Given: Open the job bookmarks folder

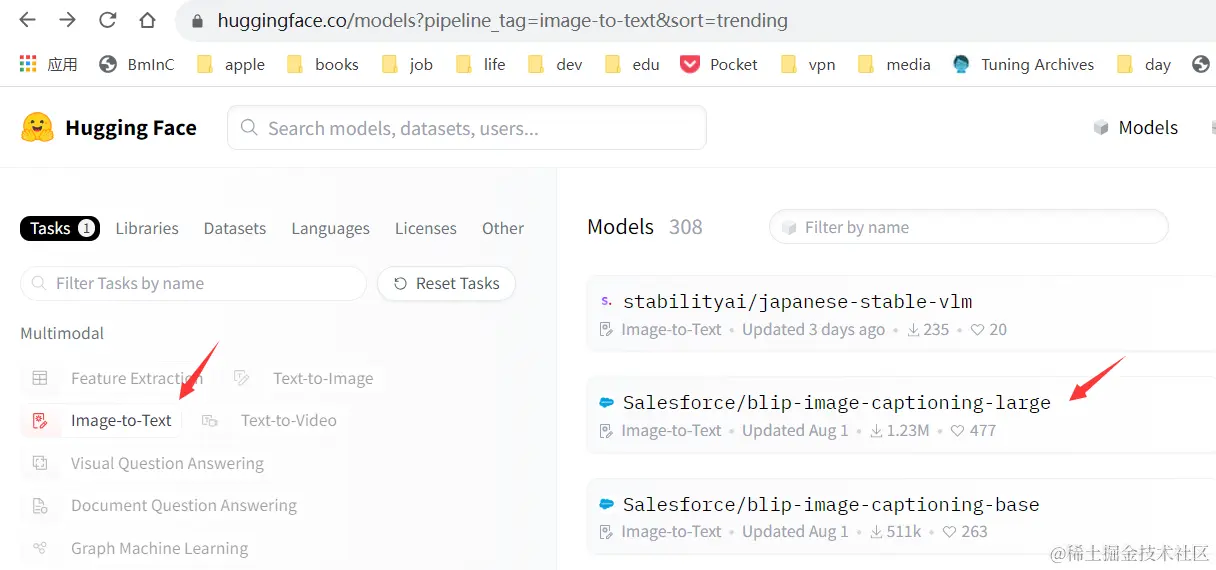Looking at the screenshot, I should pyautogui.click(x=407, y=64).
